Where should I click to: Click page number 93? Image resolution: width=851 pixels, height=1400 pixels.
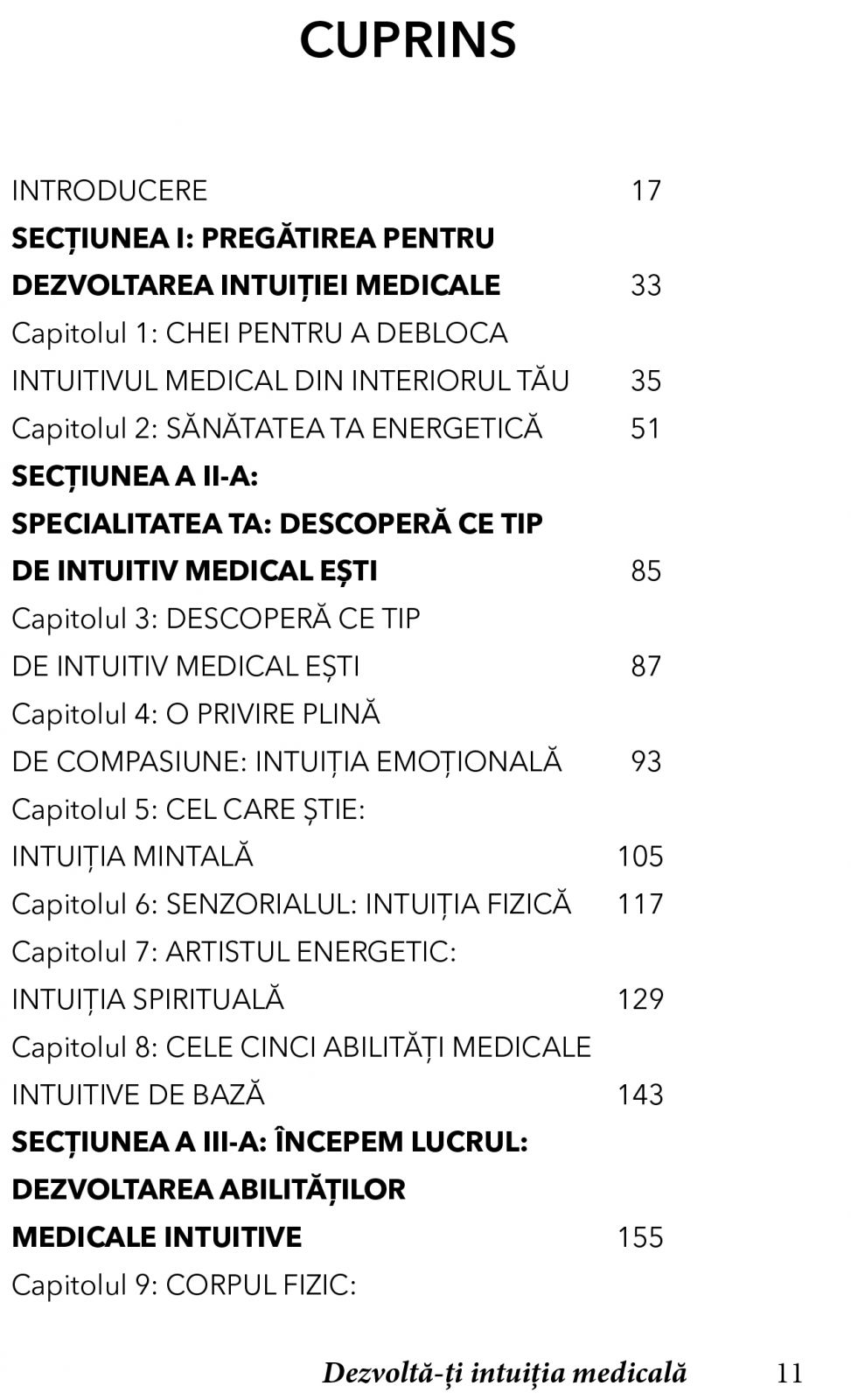[x=645, y=761]
